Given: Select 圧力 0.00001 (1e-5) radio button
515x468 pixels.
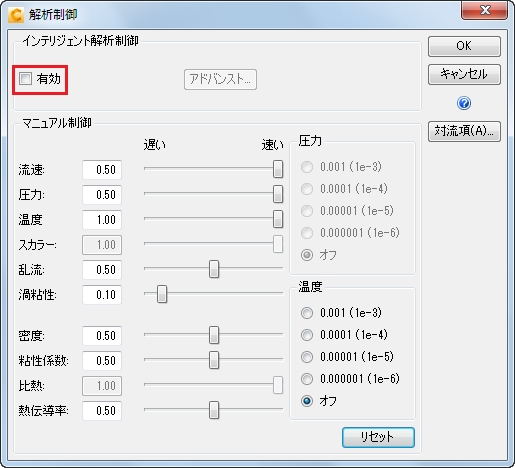Looking at the screenshot, I should (x=307, y=211).
